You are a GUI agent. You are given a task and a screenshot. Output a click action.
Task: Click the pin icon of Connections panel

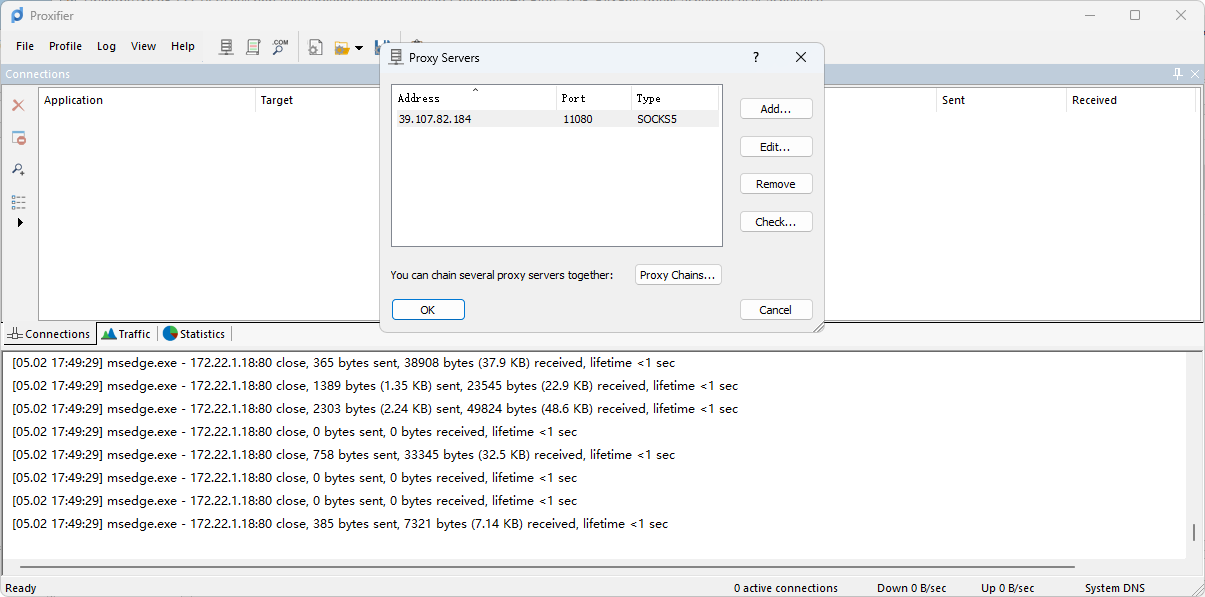1178,74
